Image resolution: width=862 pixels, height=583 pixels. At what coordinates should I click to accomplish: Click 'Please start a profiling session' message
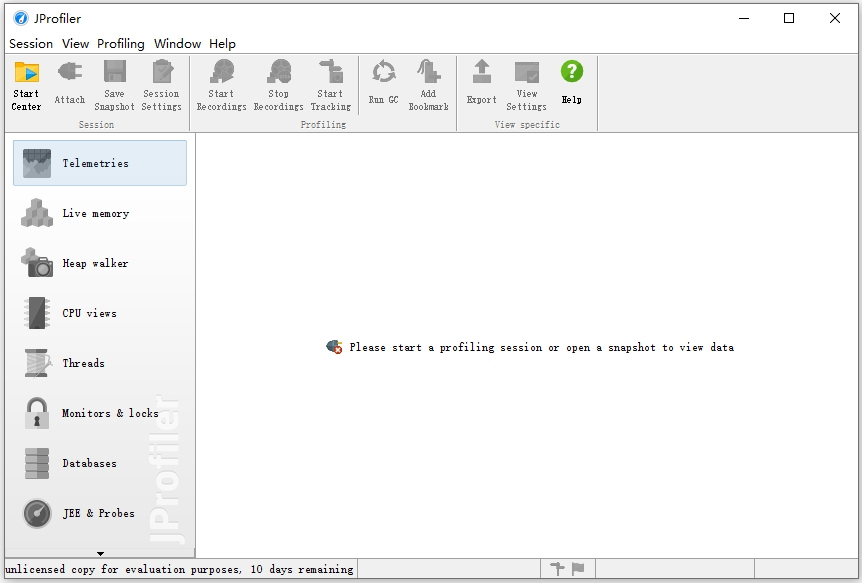(x=541, y=347)
